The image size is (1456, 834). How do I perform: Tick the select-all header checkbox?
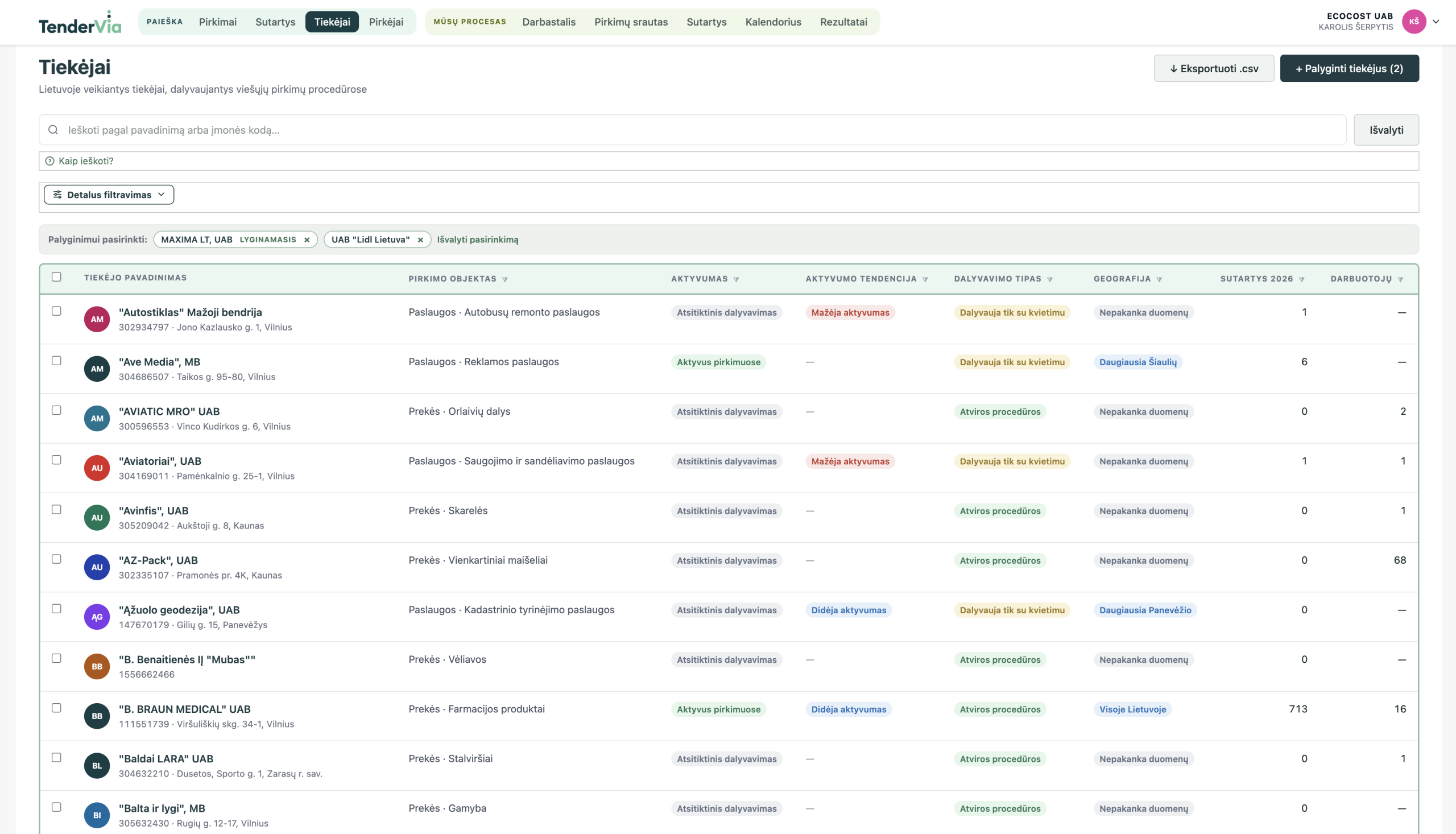(x=56, y=277)
